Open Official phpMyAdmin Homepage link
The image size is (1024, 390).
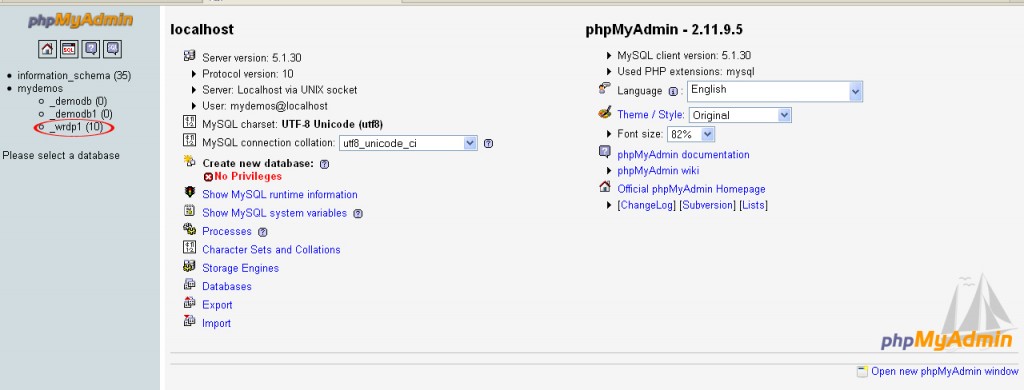[691, 189]
